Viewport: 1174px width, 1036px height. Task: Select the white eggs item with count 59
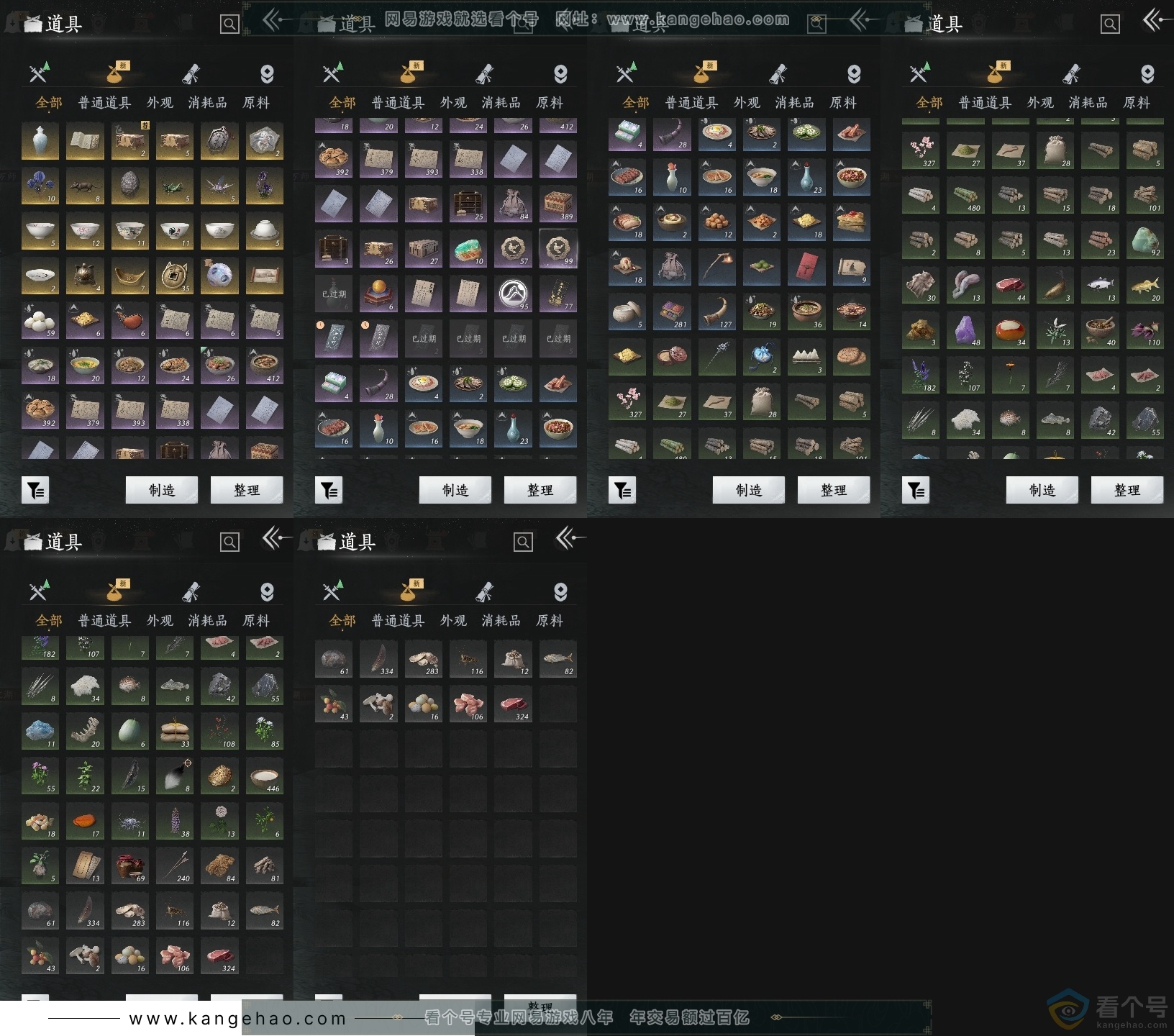coord(40,321)
